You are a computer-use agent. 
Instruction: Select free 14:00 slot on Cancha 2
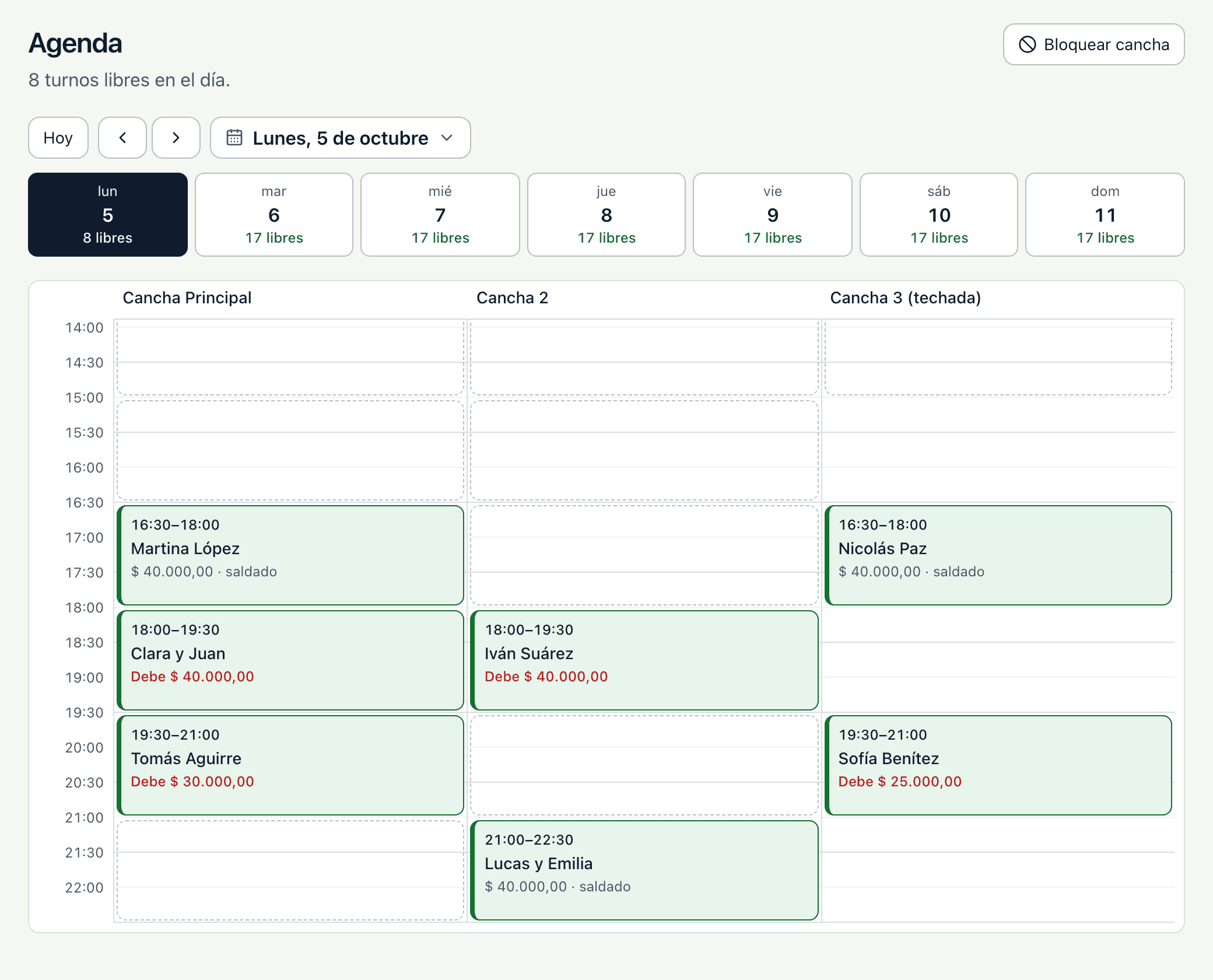(644, 357)
